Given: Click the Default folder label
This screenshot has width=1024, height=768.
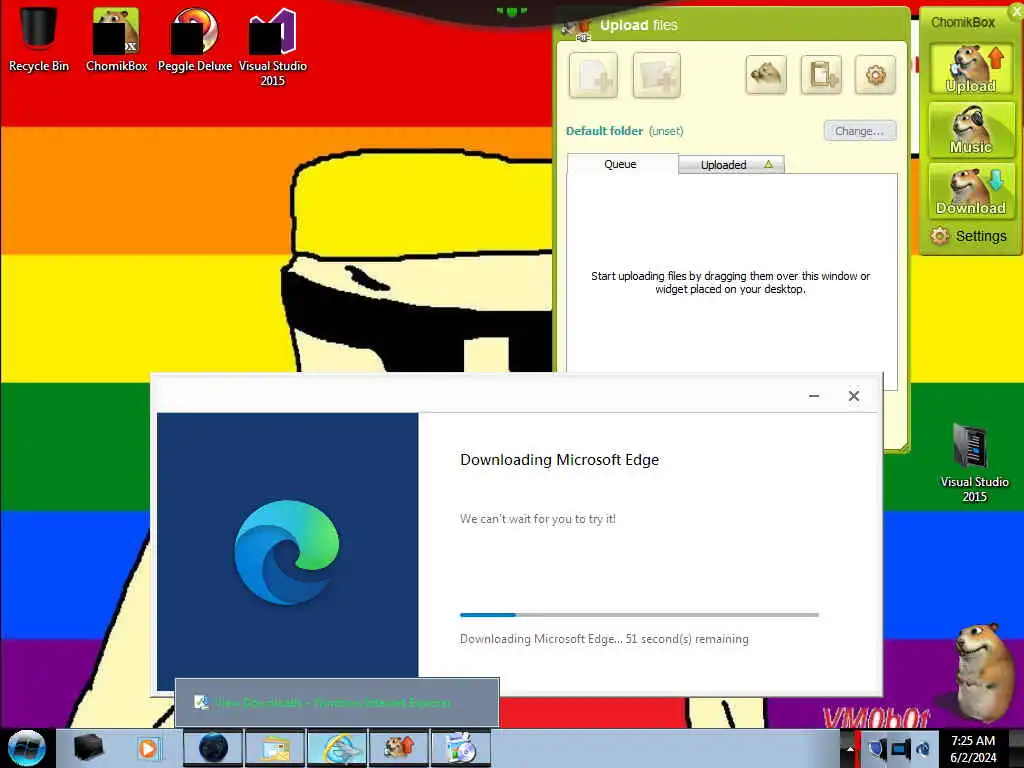Looking at the screenshot, I should click(x=604, y=131).
